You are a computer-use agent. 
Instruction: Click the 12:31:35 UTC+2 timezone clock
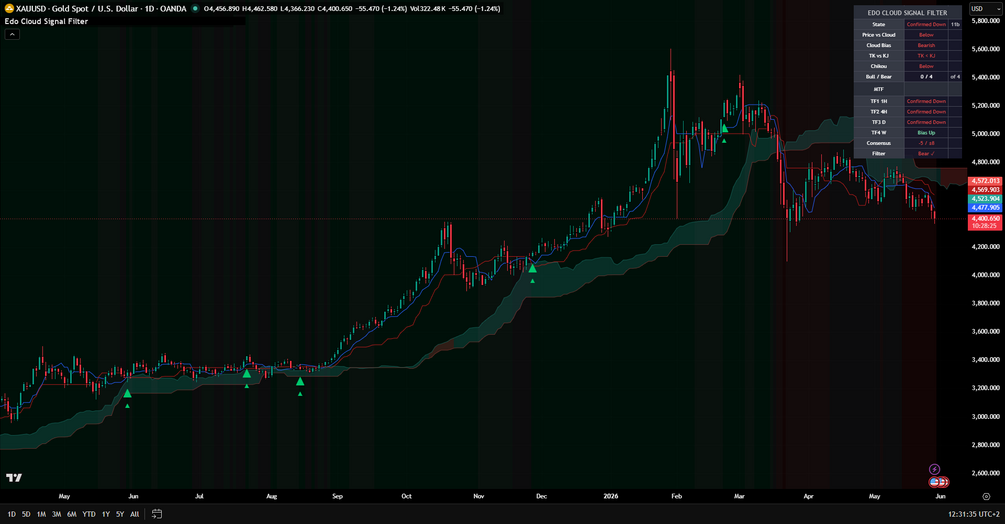click(x=974, y=514)
